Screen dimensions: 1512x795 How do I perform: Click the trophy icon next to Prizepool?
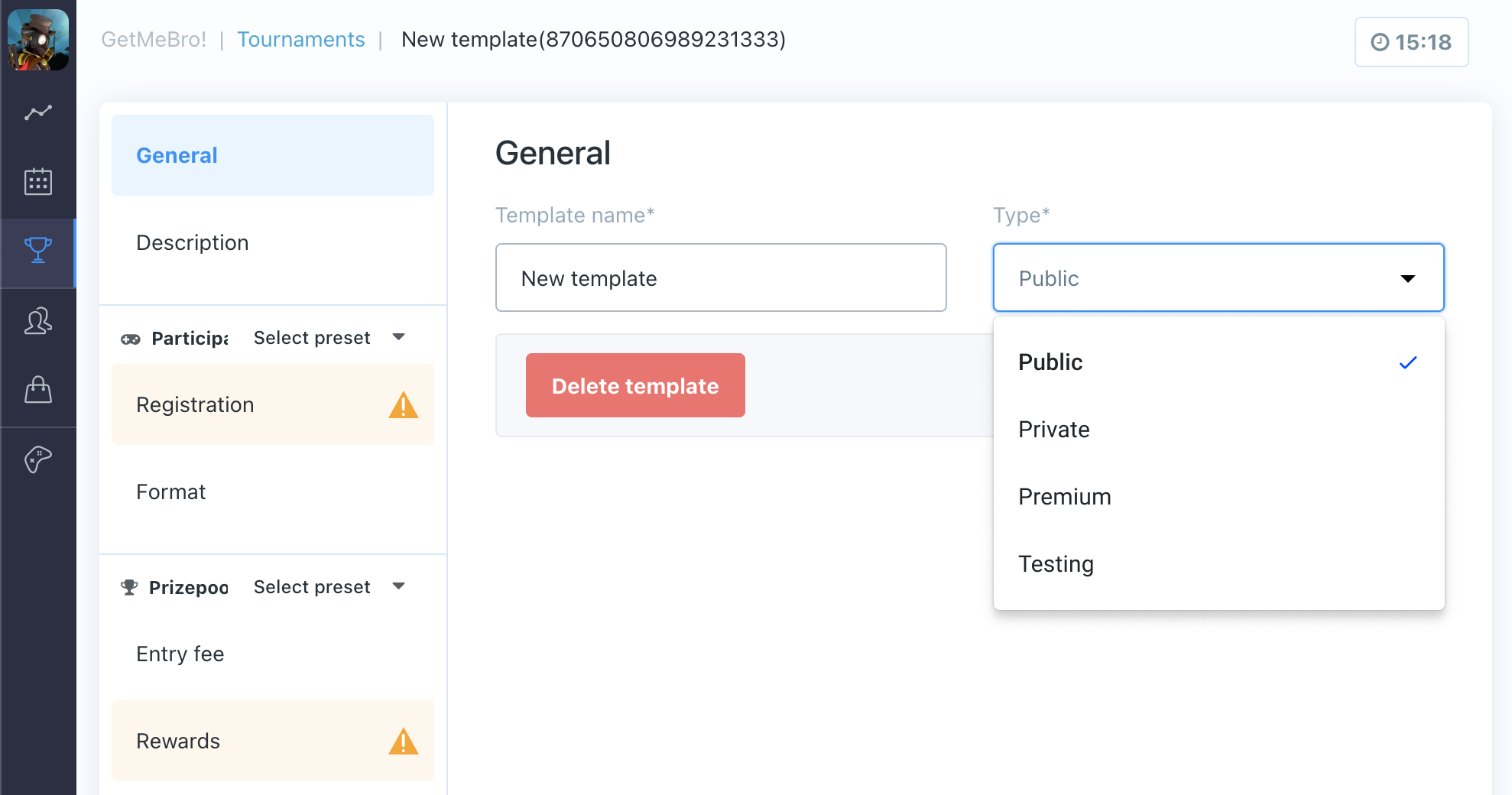click(x=129, y=587)
